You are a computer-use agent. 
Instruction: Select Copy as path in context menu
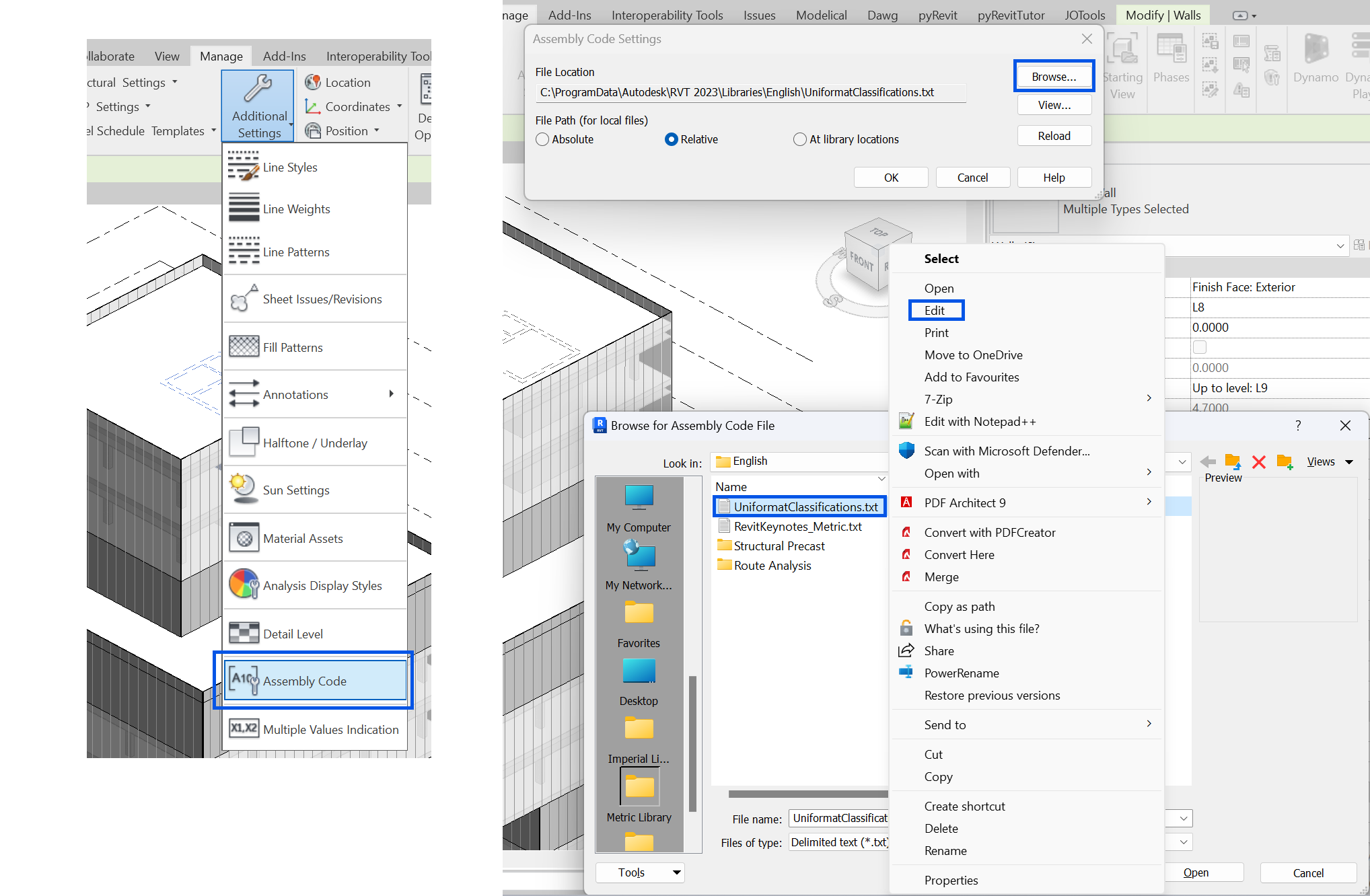click(x=959, y=607)
